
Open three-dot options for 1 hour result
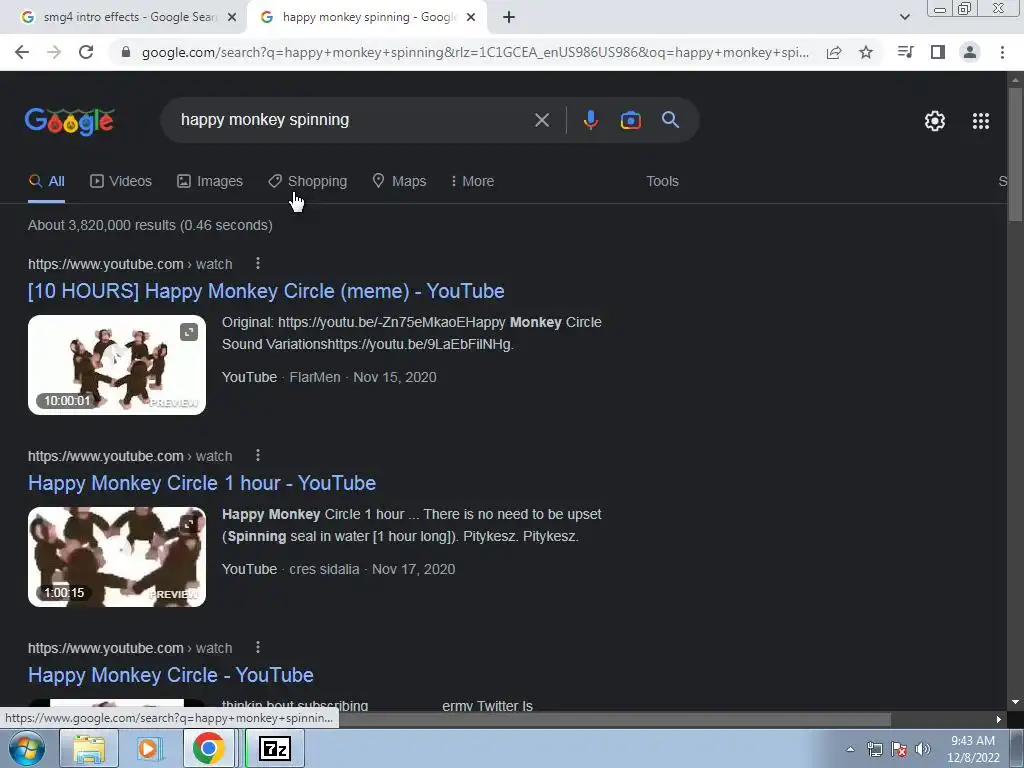point(258,455)
